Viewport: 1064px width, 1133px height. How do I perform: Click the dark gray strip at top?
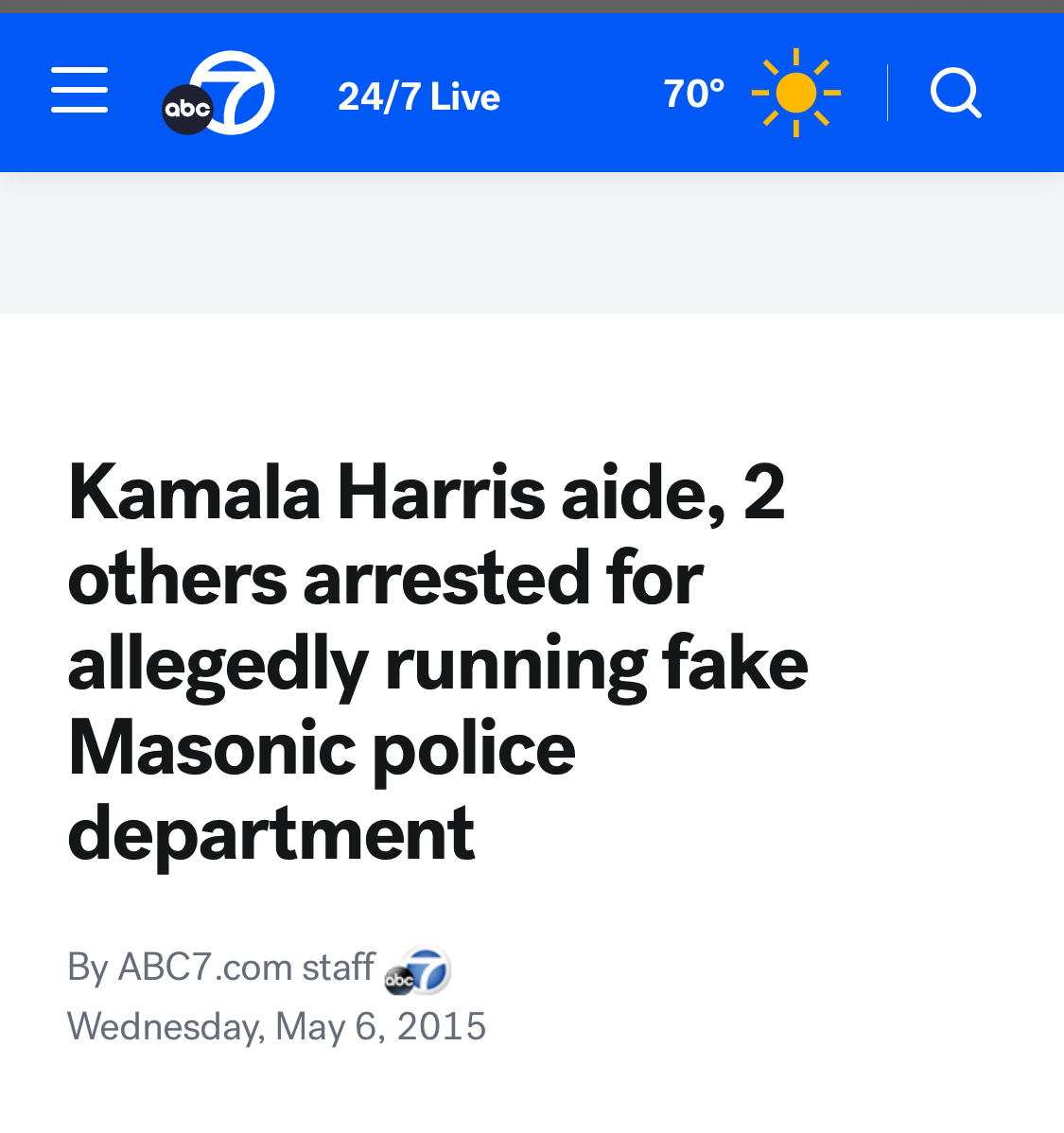pos(532,6)
